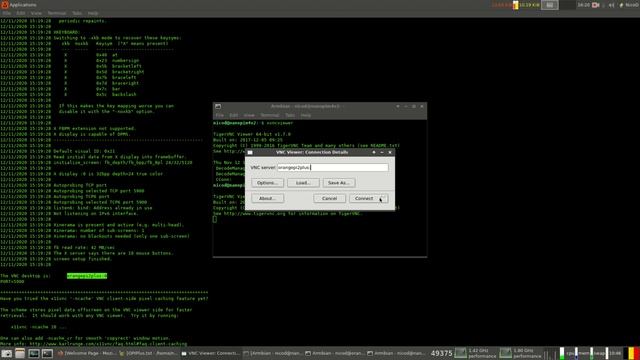Maximize the Armbian terminal window
The image size is (640, 360).
pyautogui.click(x=413, y=106)
